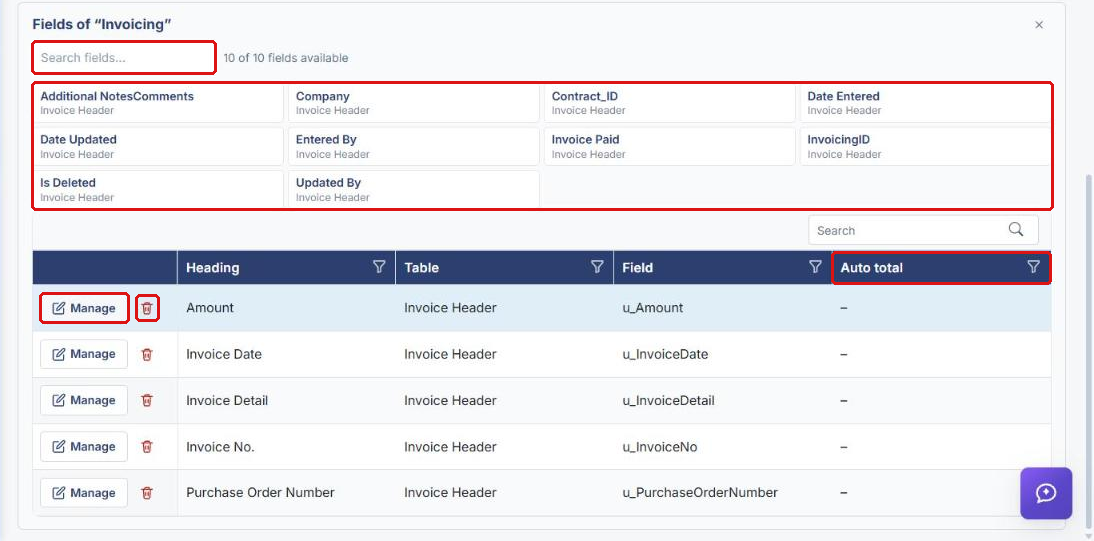Screen dimensions: 1094x541
Task: Select the u_PurchaseOrderNumber field cell
Action: point(723,492)
